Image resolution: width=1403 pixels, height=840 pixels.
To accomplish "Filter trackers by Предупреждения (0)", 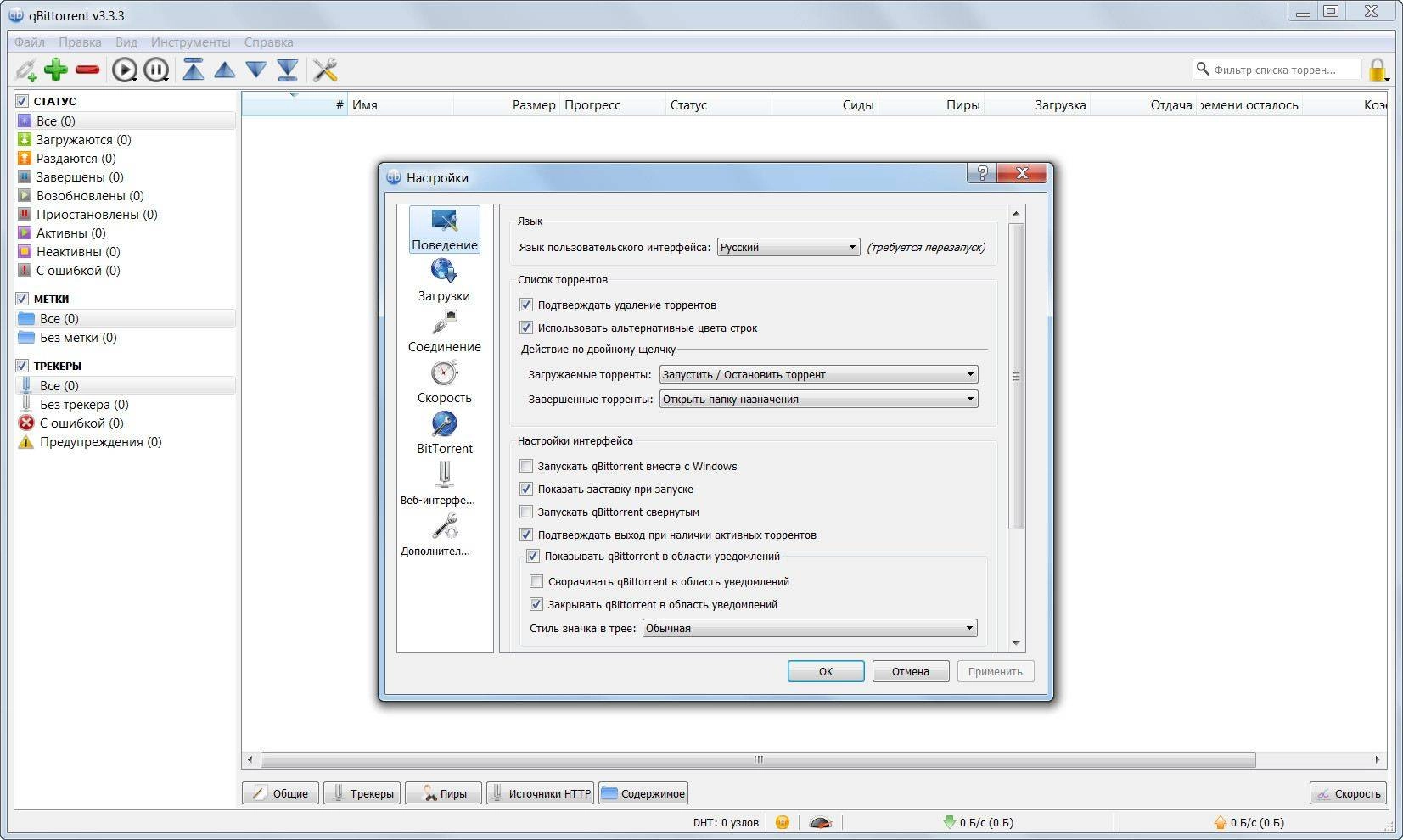I will click(x=125, y=442).
